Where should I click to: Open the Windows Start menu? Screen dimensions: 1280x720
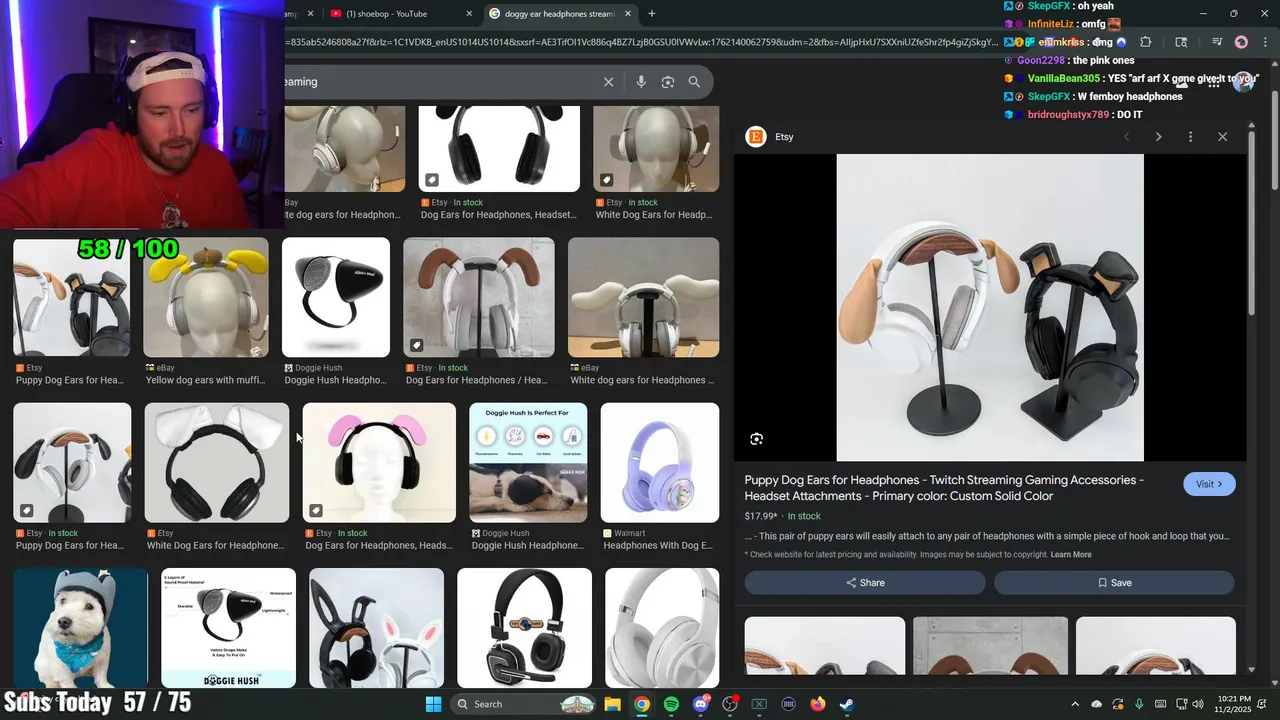433,704
